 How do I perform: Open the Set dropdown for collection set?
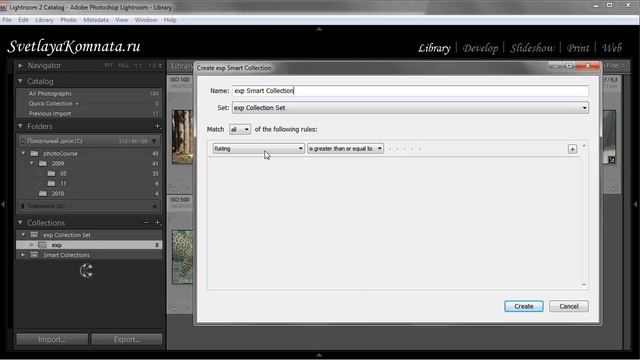[x=410, y=108]
